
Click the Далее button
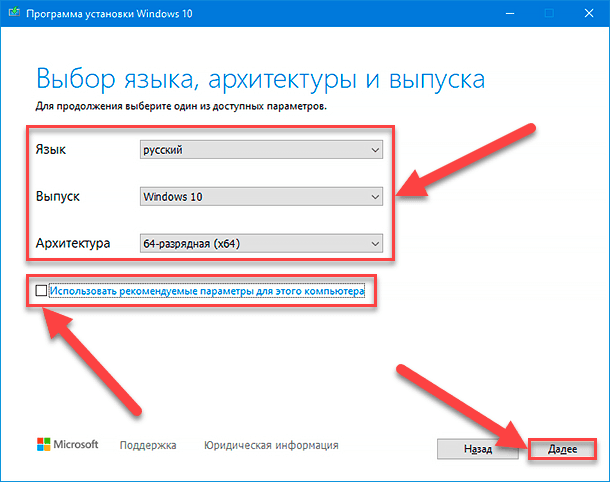[x=563, y=449]
